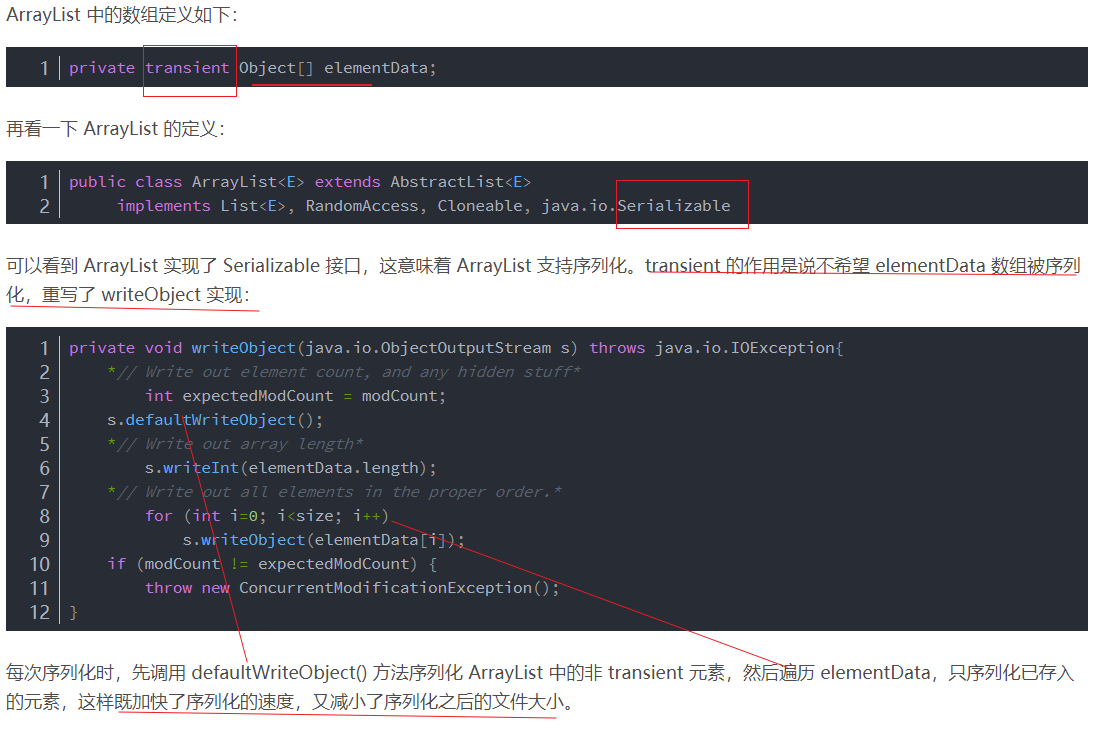1098x733 pixels.
Task: Select 'AbstractList<E>' in the class definition
Action: click(x=461, y=182)
